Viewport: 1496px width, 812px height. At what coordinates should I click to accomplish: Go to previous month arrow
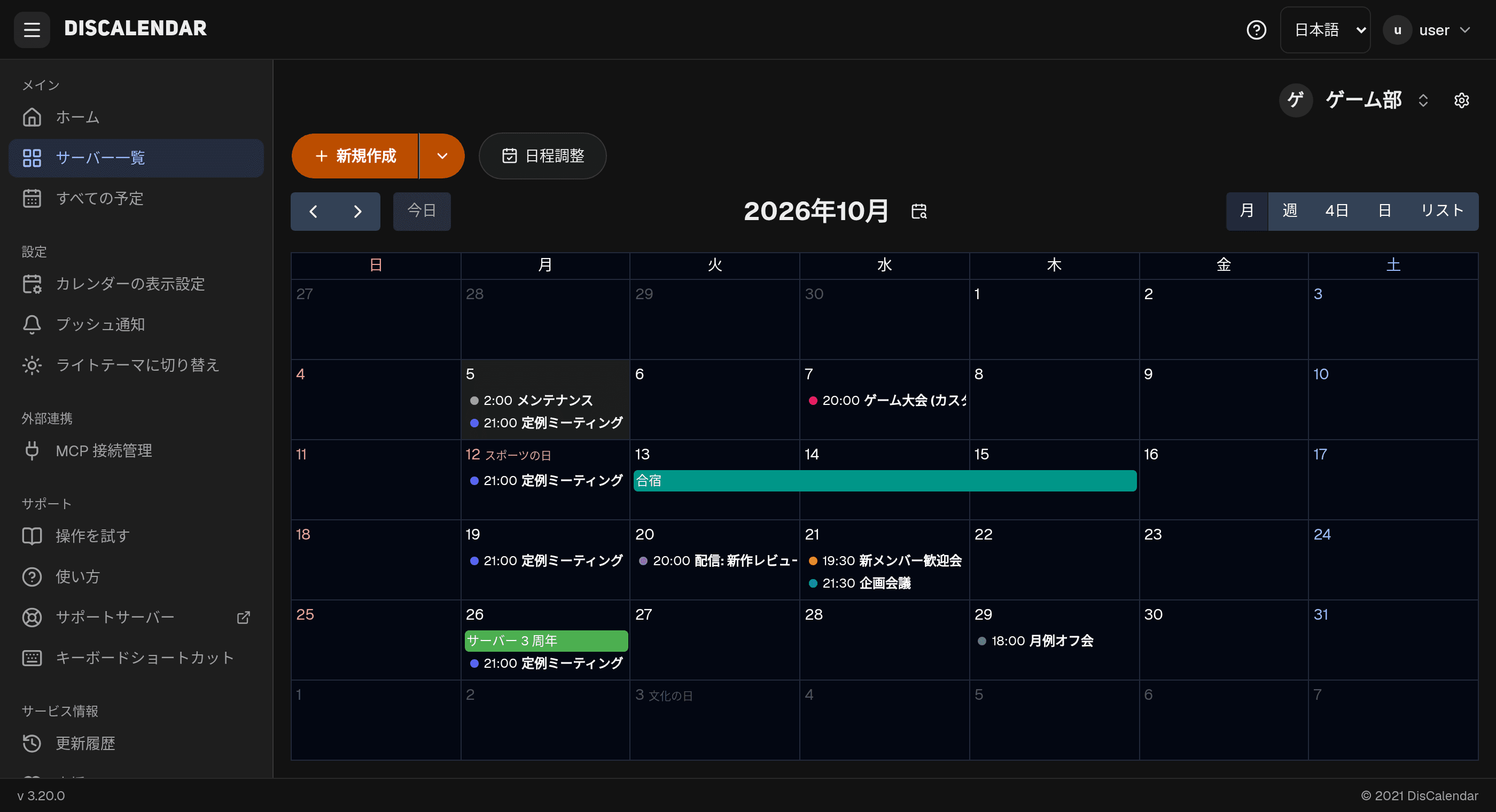pyautogui.click(x=313, y=212)
